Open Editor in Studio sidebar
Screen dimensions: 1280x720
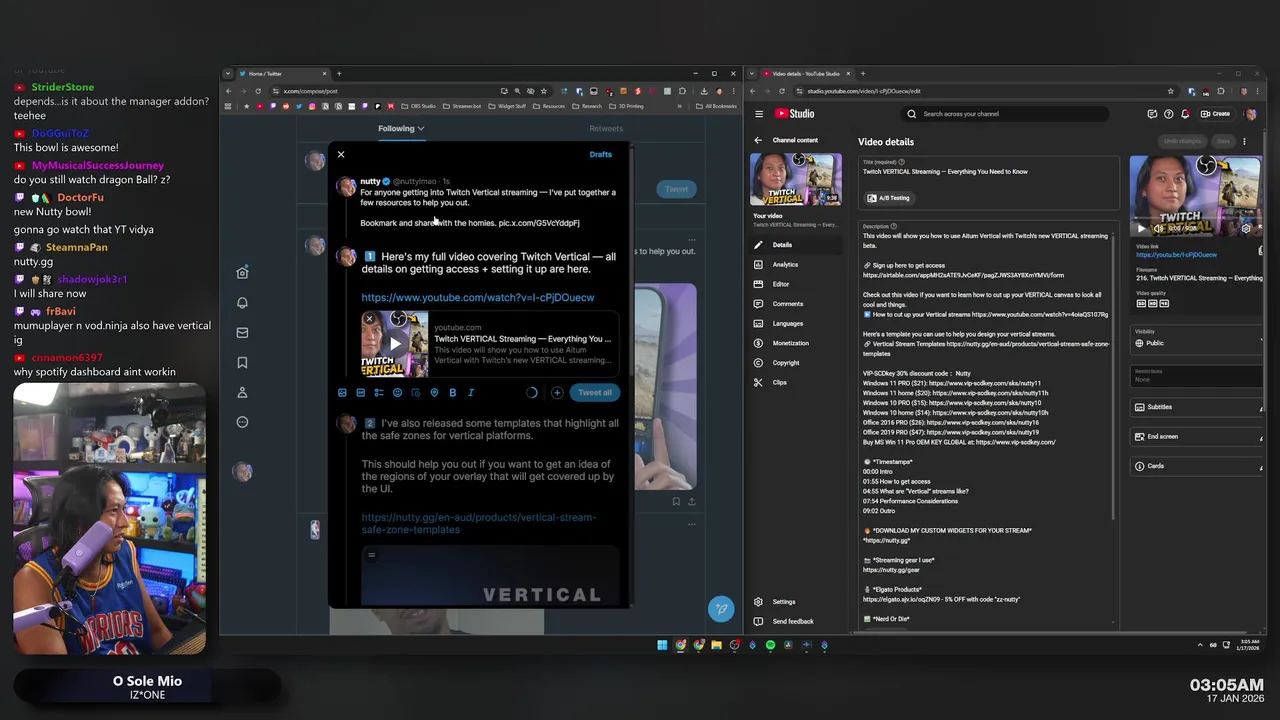796,284
